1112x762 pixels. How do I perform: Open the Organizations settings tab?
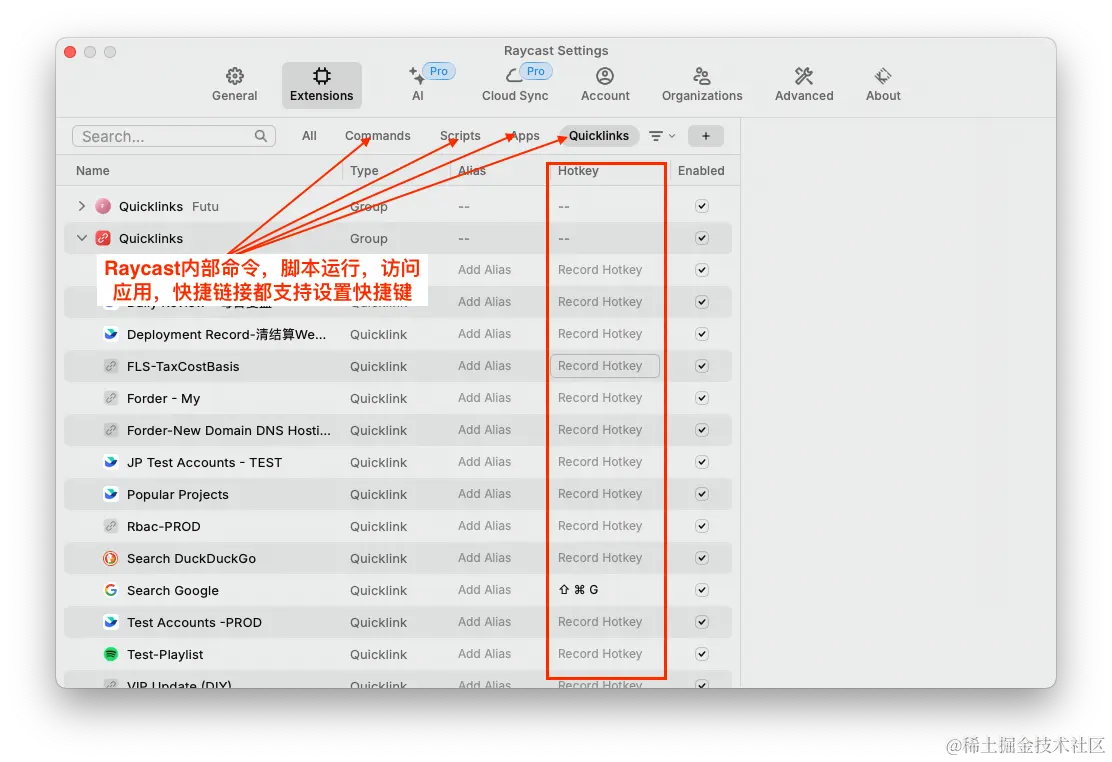pyautogui.click(x=702, y=85)
